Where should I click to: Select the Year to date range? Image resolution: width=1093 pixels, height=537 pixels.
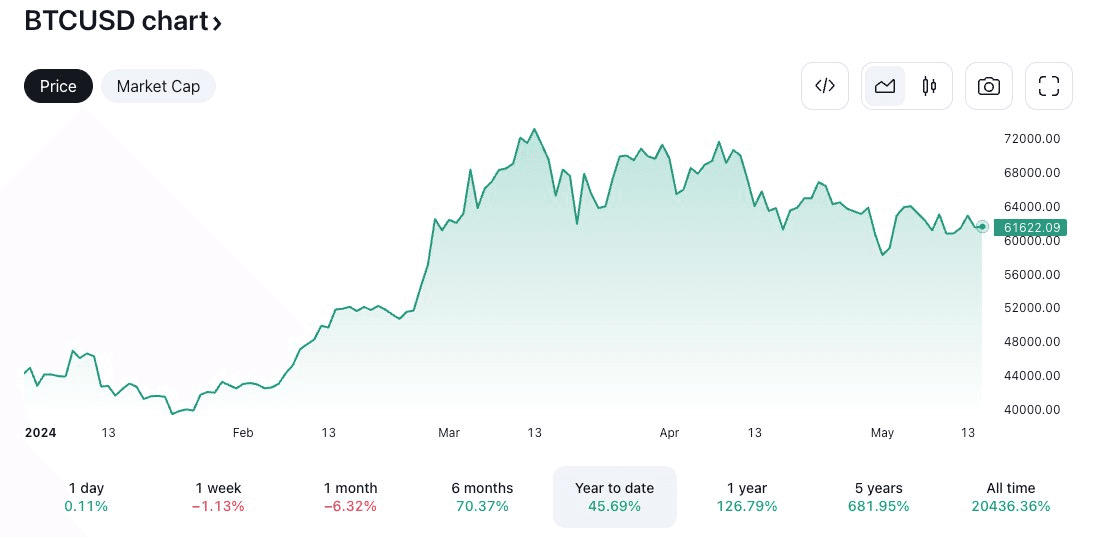pyautogui.click(x=615, y=497)
